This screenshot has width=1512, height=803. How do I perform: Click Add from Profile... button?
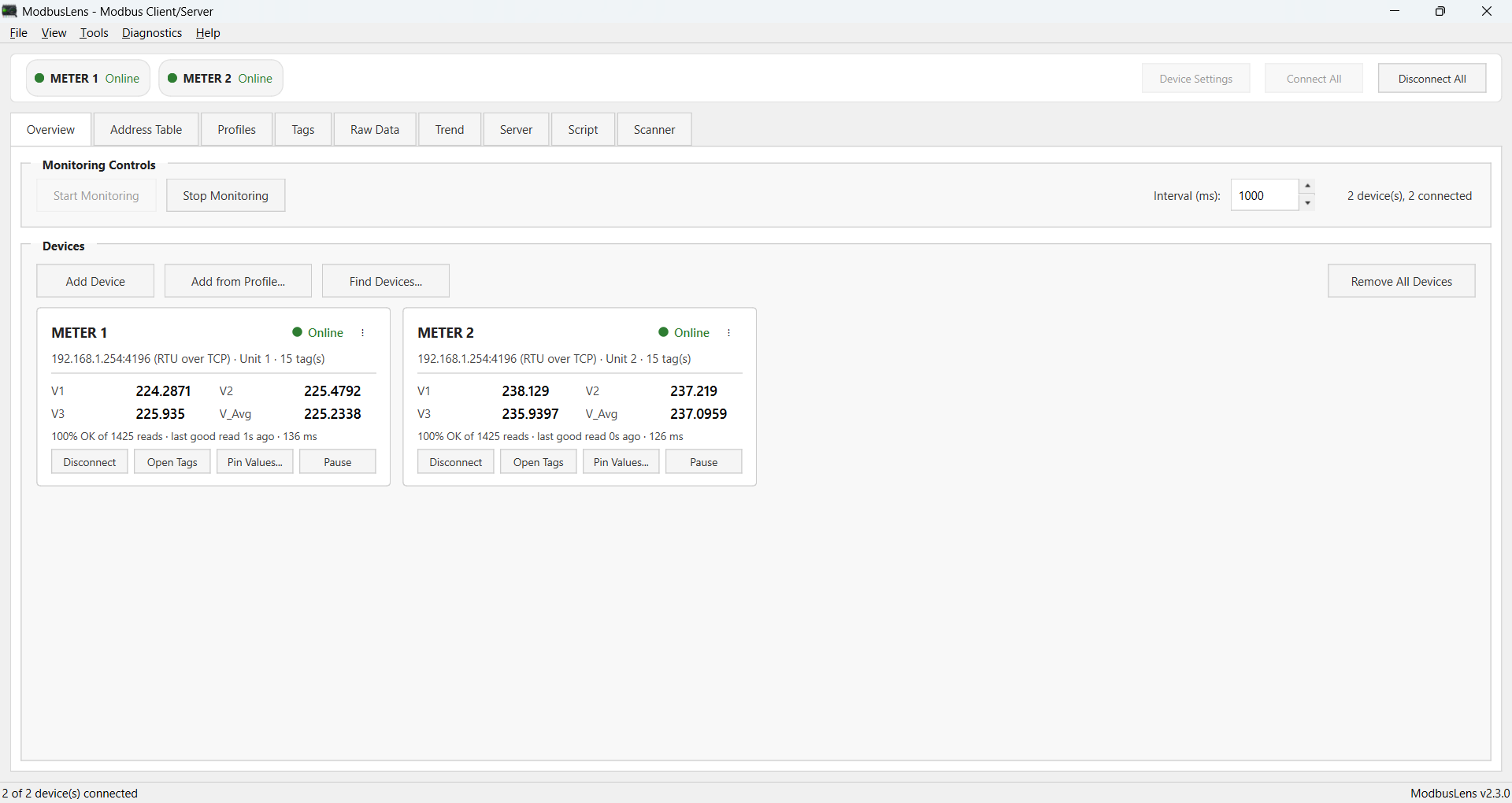pyautogui.click(x=238, y=281)
